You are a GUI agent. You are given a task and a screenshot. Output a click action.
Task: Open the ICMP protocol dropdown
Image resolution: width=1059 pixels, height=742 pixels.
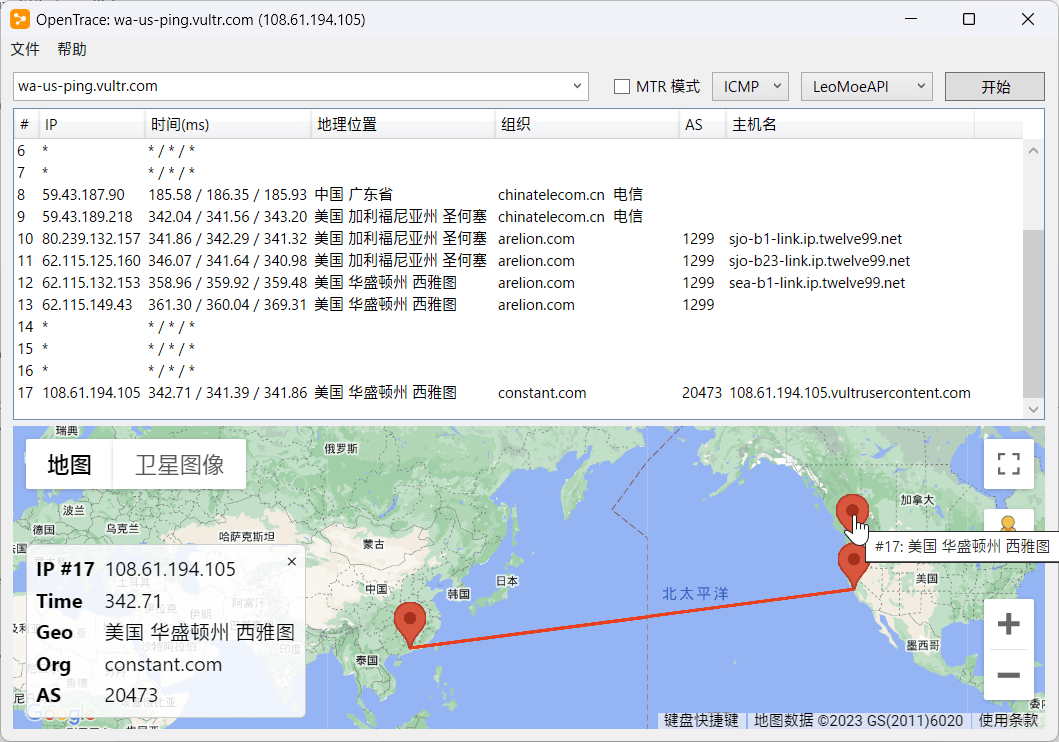coord(750,86)
